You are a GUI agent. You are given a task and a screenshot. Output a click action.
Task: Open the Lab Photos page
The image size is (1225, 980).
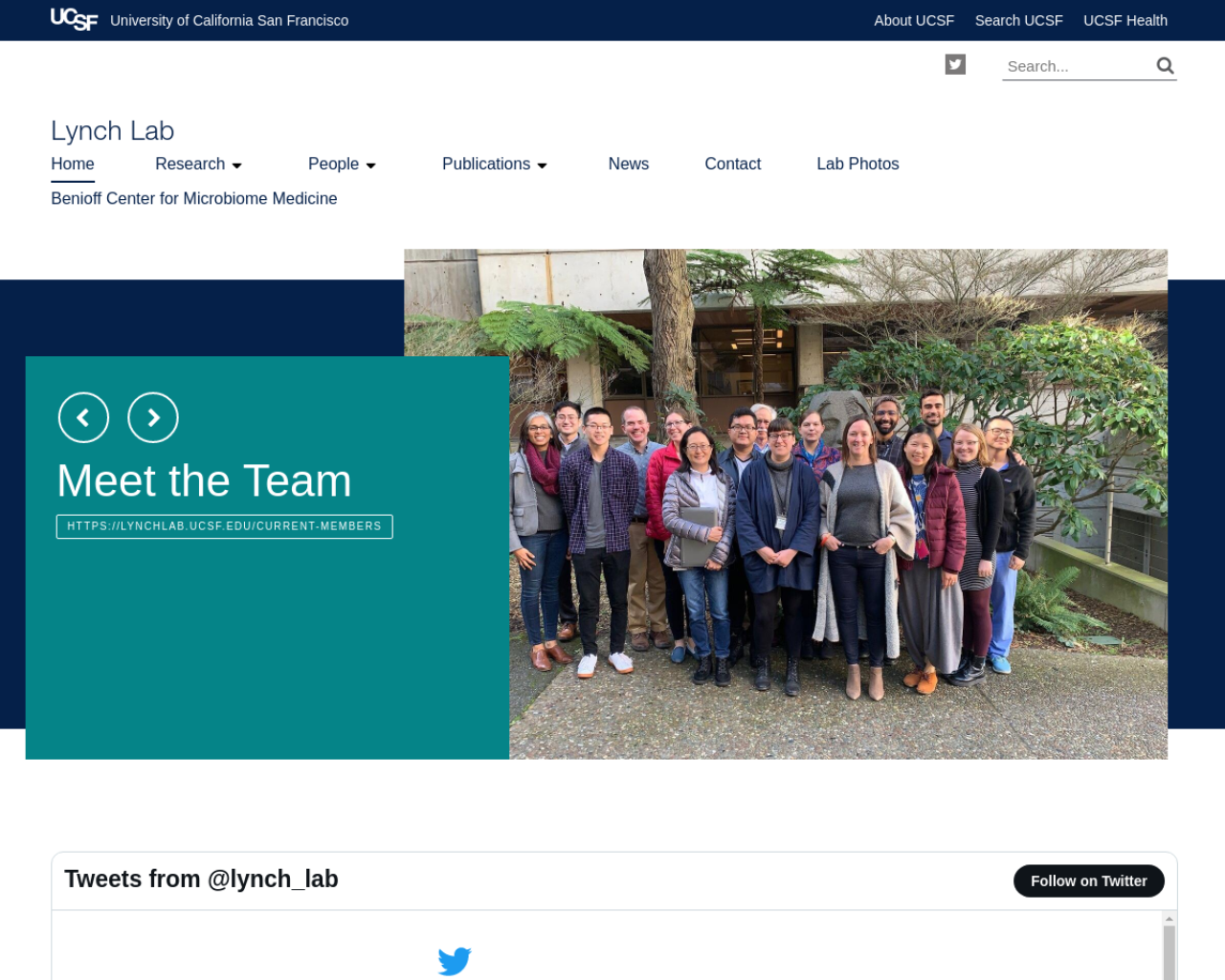point(857,164)
